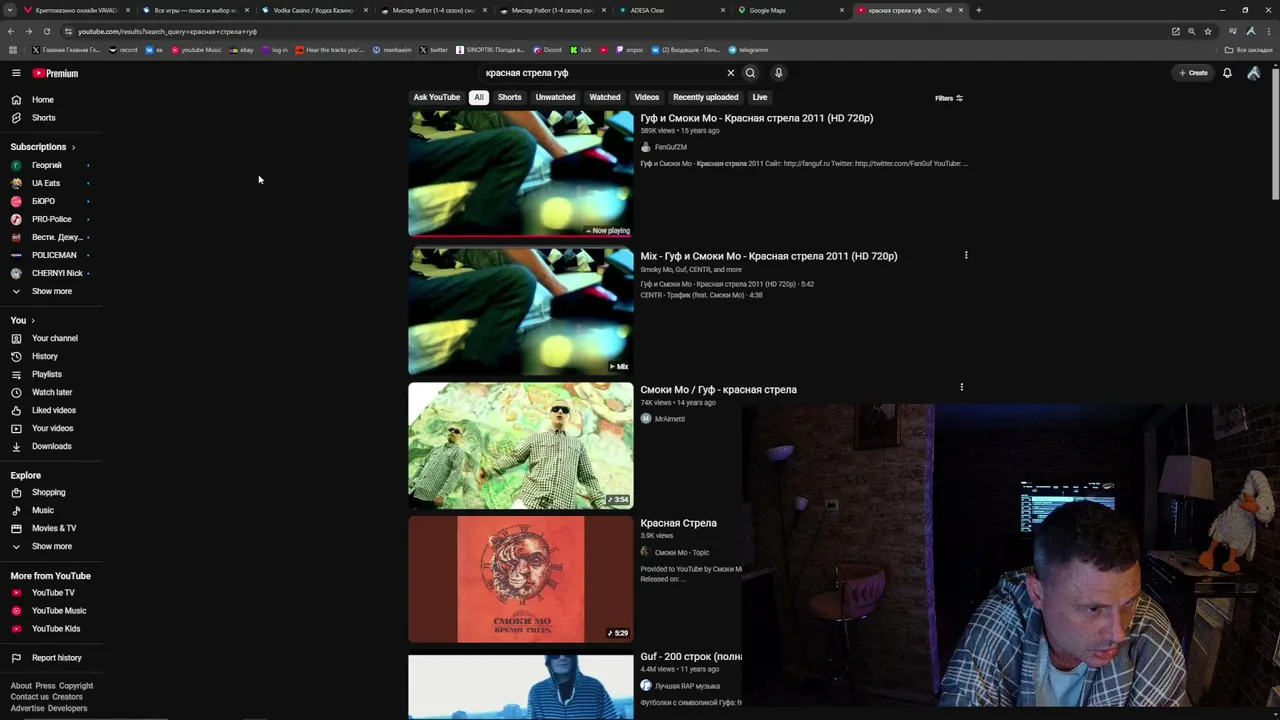Image resolution: width=1280 pixels, height=720 pixels.
Task: Select the Ask YouTube chip
Action: tap(437, 97)
